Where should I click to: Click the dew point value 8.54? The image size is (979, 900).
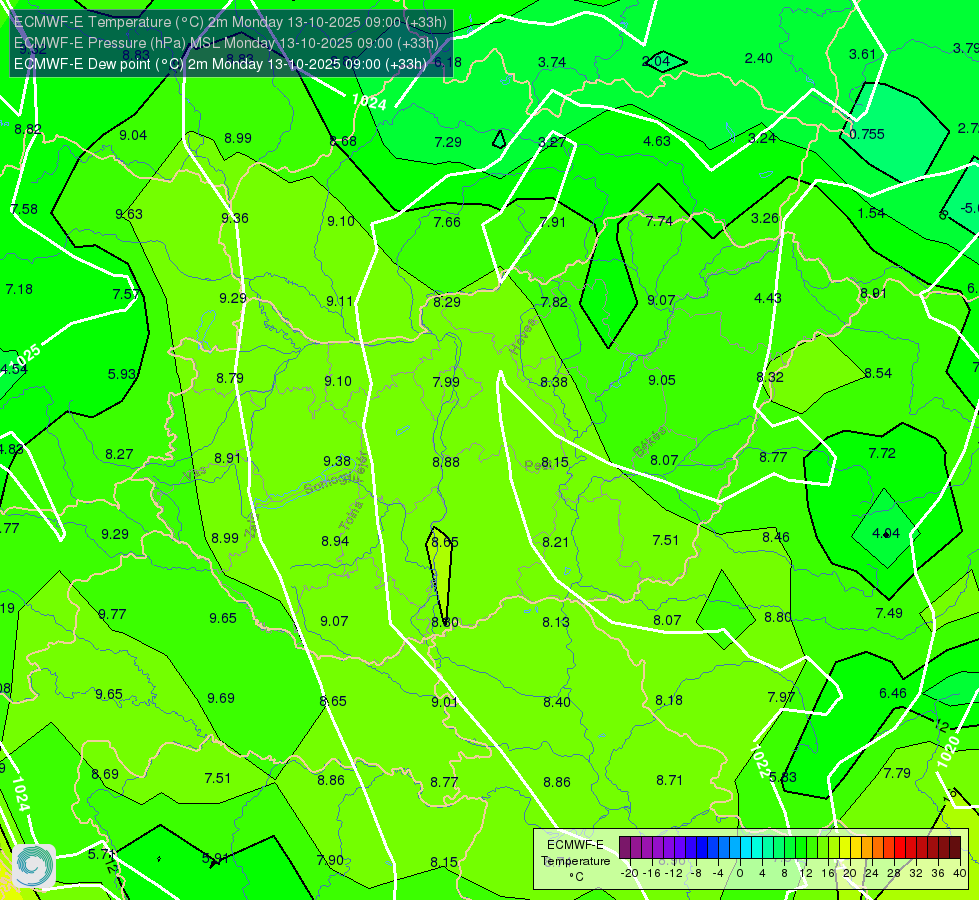[878, 373]
